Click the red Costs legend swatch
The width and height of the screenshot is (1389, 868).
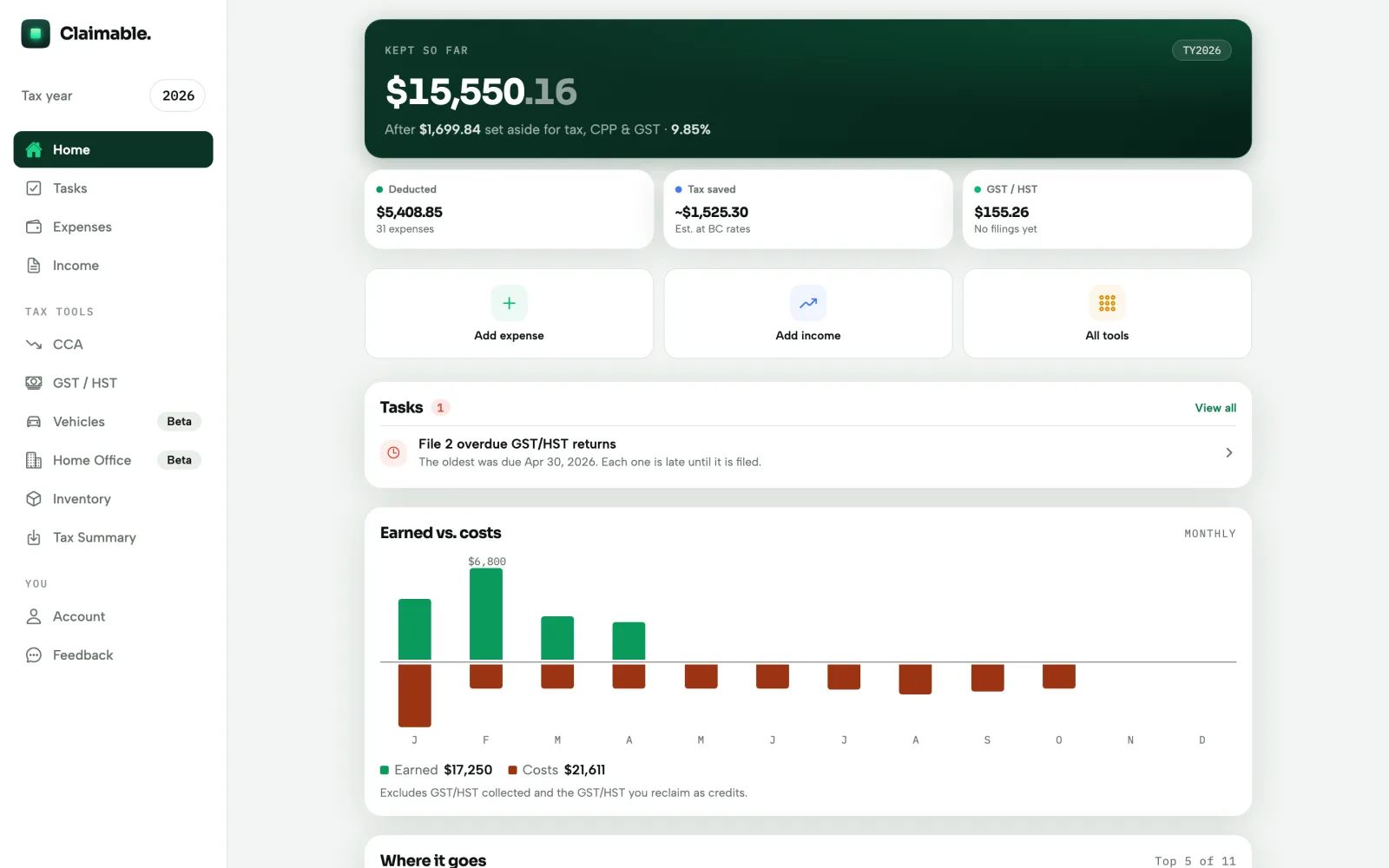[x=513, y=770]
